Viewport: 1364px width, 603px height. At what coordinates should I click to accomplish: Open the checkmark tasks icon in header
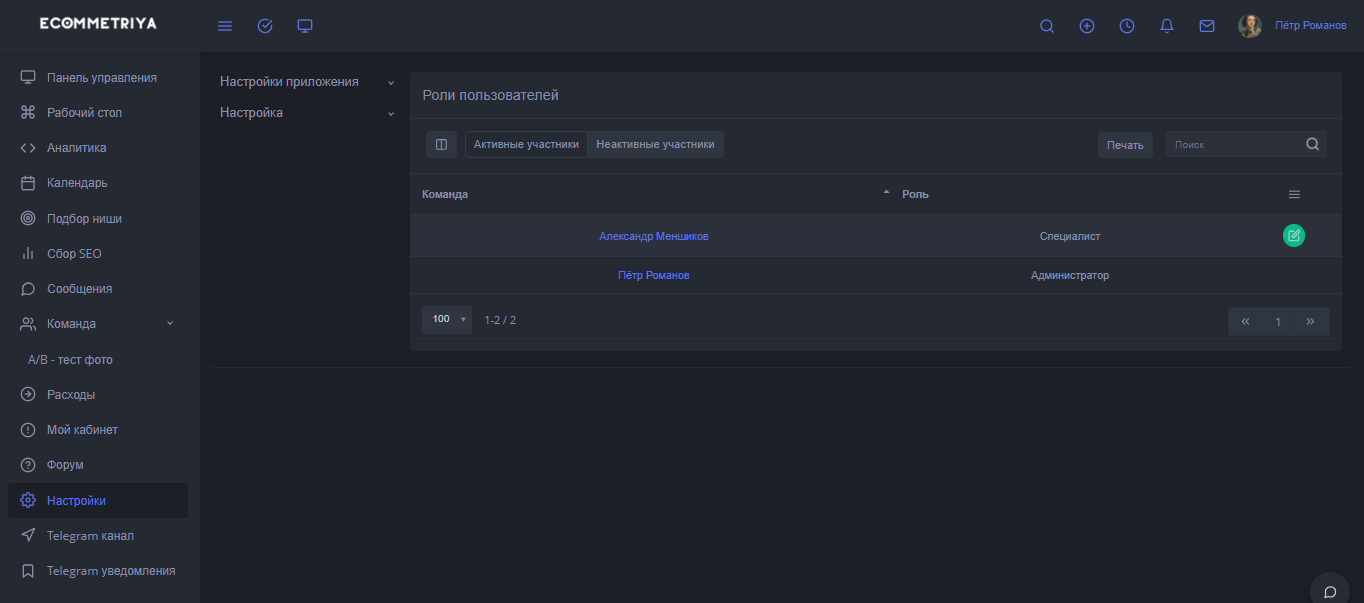point(265,26)
